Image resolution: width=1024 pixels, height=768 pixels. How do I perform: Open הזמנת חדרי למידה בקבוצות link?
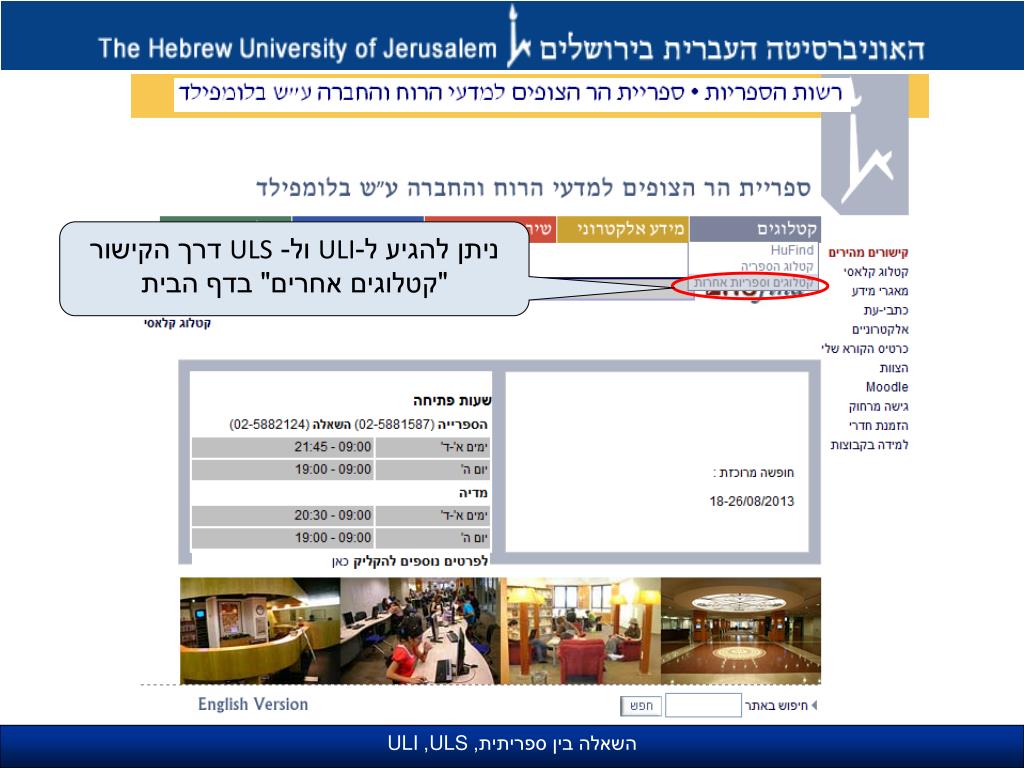[869, 436]
